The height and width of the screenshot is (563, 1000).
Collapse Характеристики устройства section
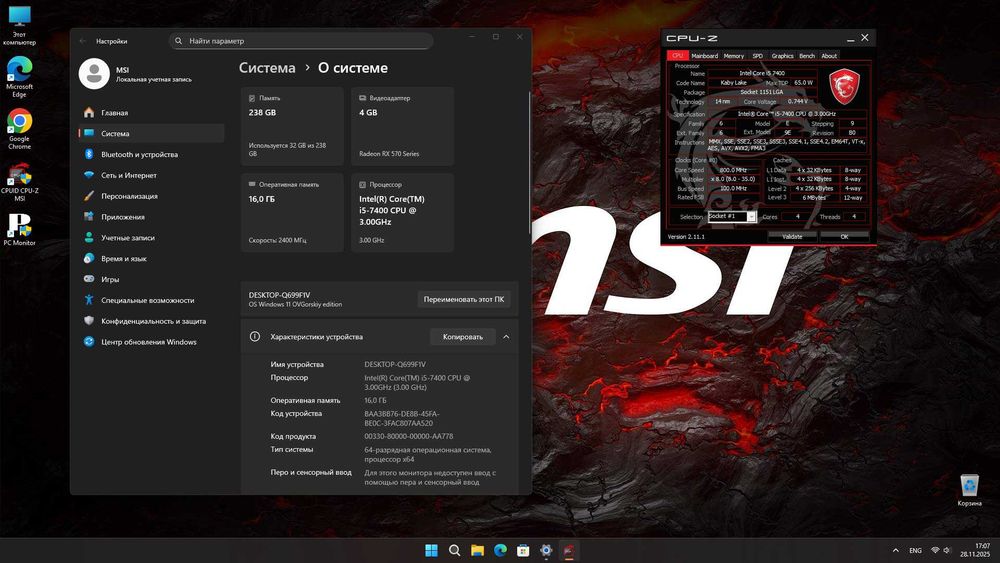(x=506, y=337)
